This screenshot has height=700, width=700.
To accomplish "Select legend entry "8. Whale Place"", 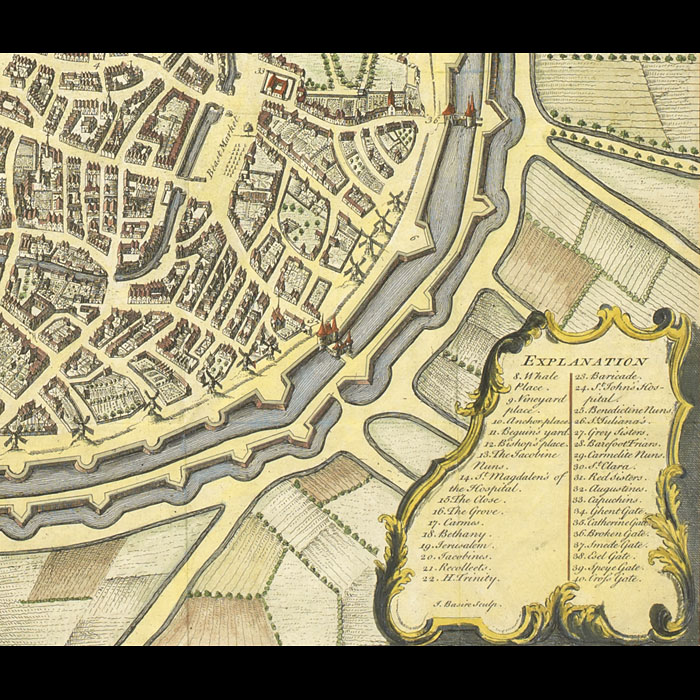I will [x=536, y=382].
